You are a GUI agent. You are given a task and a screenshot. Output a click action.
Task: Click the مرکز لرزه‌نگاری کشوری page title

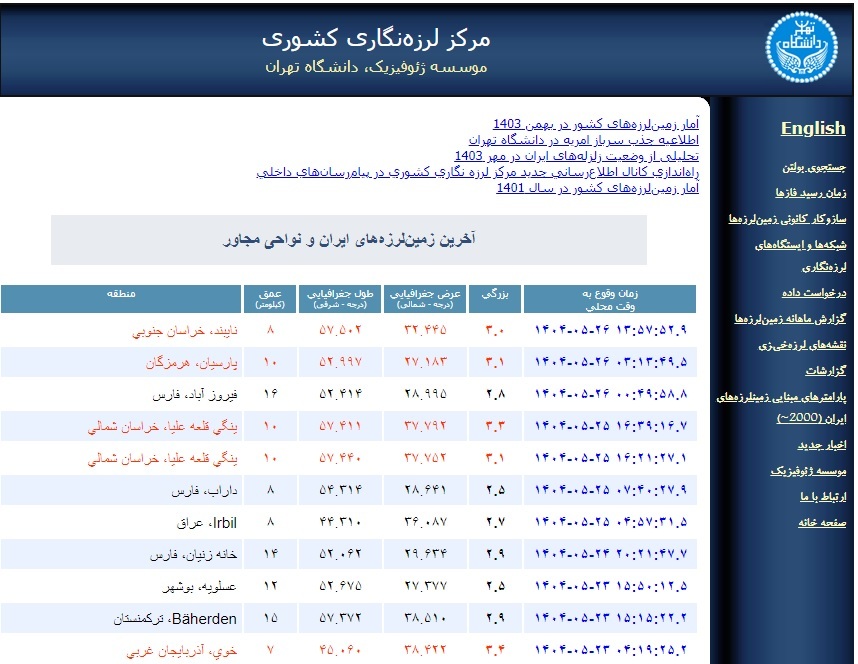click(x=376, y=38)
